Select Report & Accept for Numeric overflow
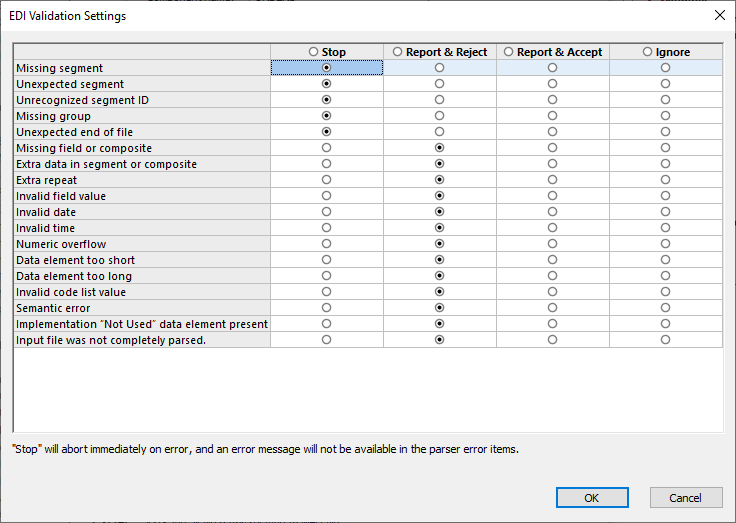The image size is (736, 523). pyautogui.click(x=552, y=244)
